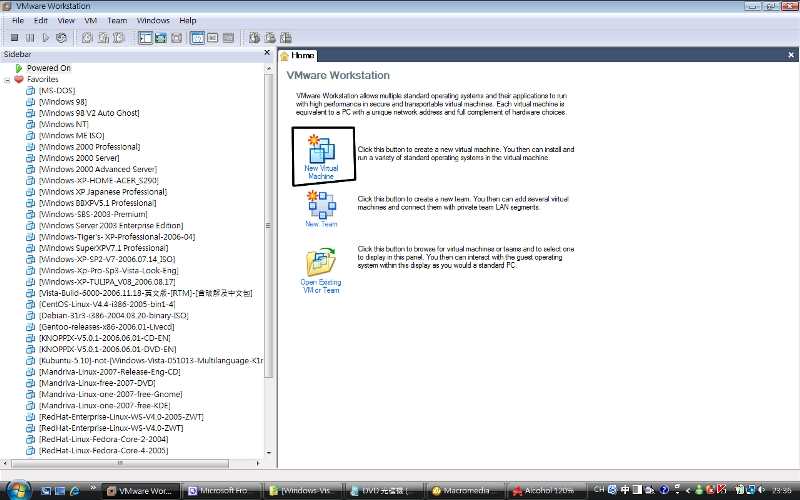Click the New Team icon

[321, 204]
